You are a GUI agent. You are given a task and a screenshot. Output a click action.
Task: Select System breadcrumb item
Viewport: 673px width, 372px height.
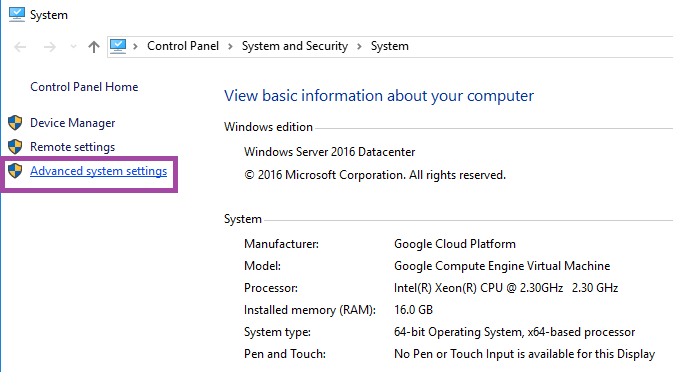point(390,46)
